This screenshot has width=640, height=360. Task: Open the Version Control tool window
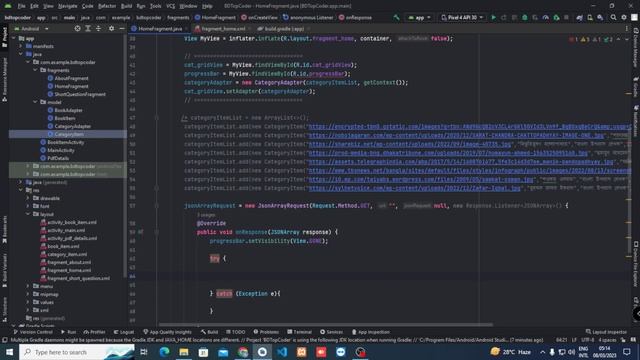pyautogui.click(x=33, y=332)
